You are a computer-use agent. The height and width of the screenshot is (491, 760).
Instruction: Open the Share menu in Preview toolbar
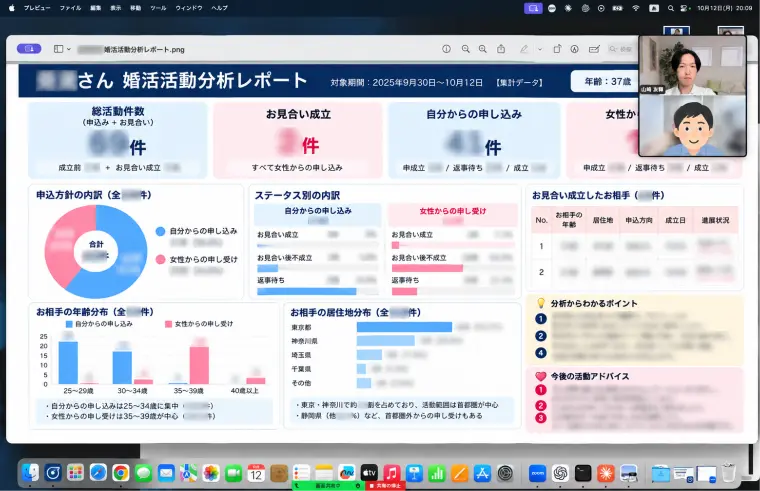coord(501,49)
